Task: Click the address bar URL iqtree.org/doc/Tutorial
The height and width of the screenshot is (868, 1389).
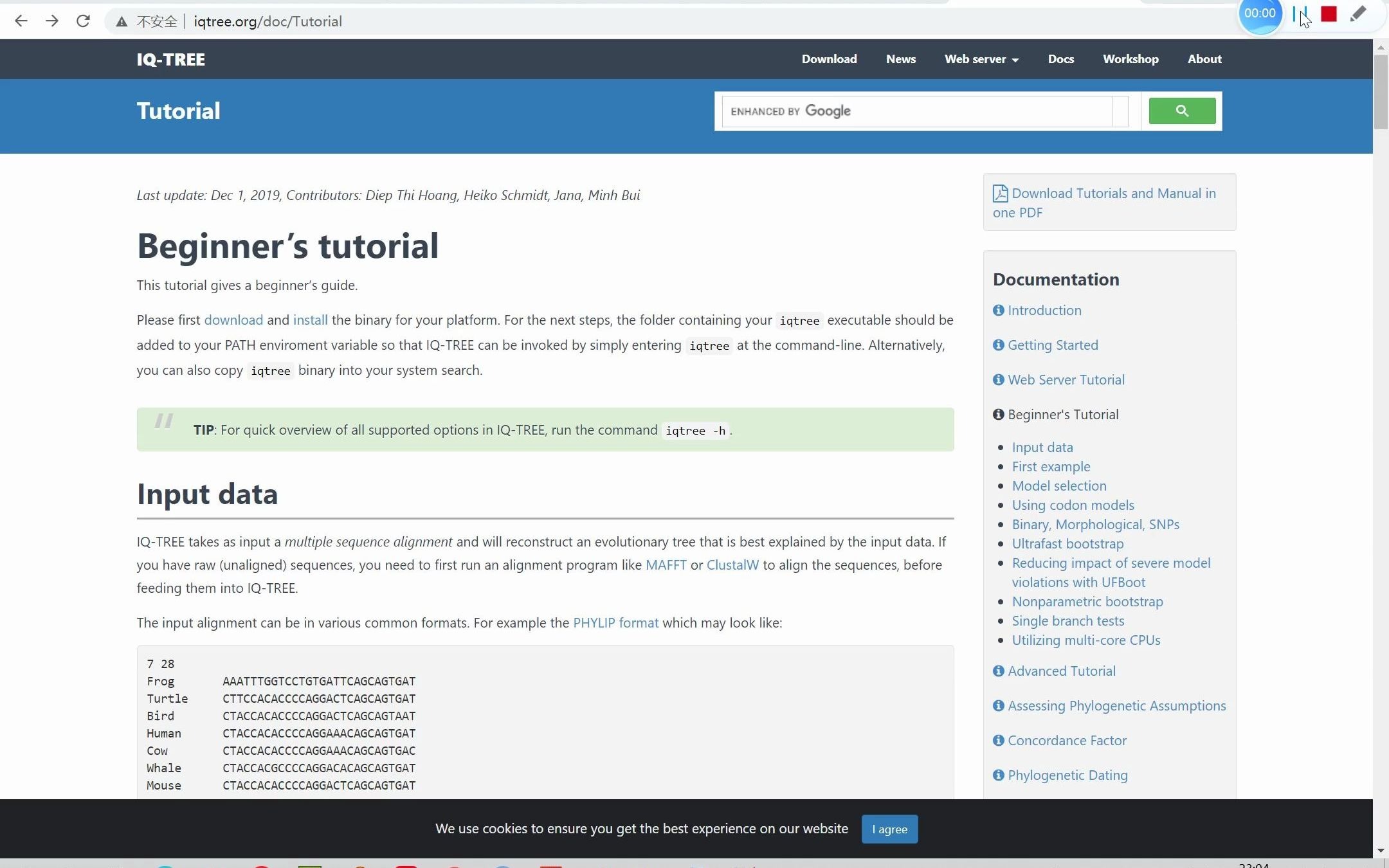Action: 268,21
